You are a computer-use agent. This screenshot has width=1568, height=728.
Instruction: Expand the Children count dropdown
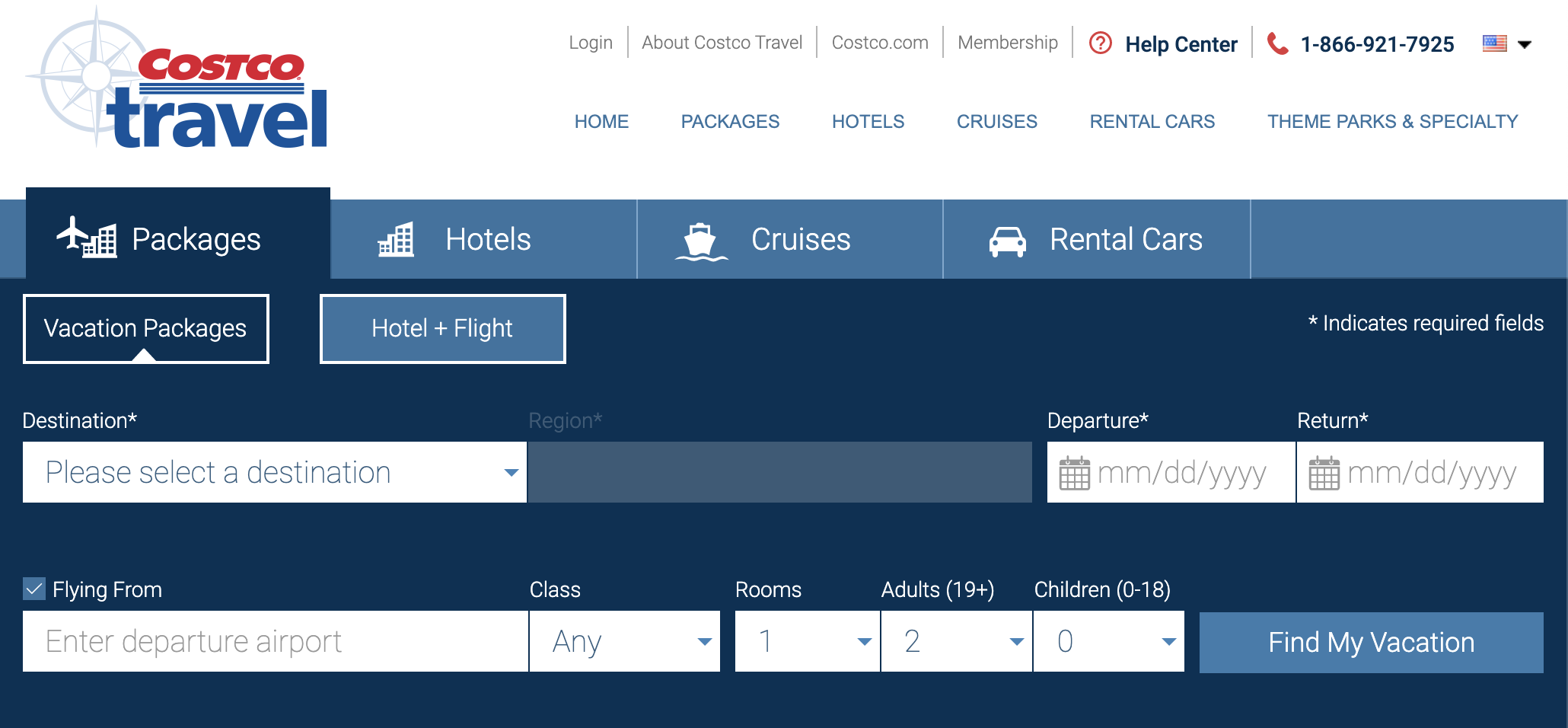coord(1109,641)
